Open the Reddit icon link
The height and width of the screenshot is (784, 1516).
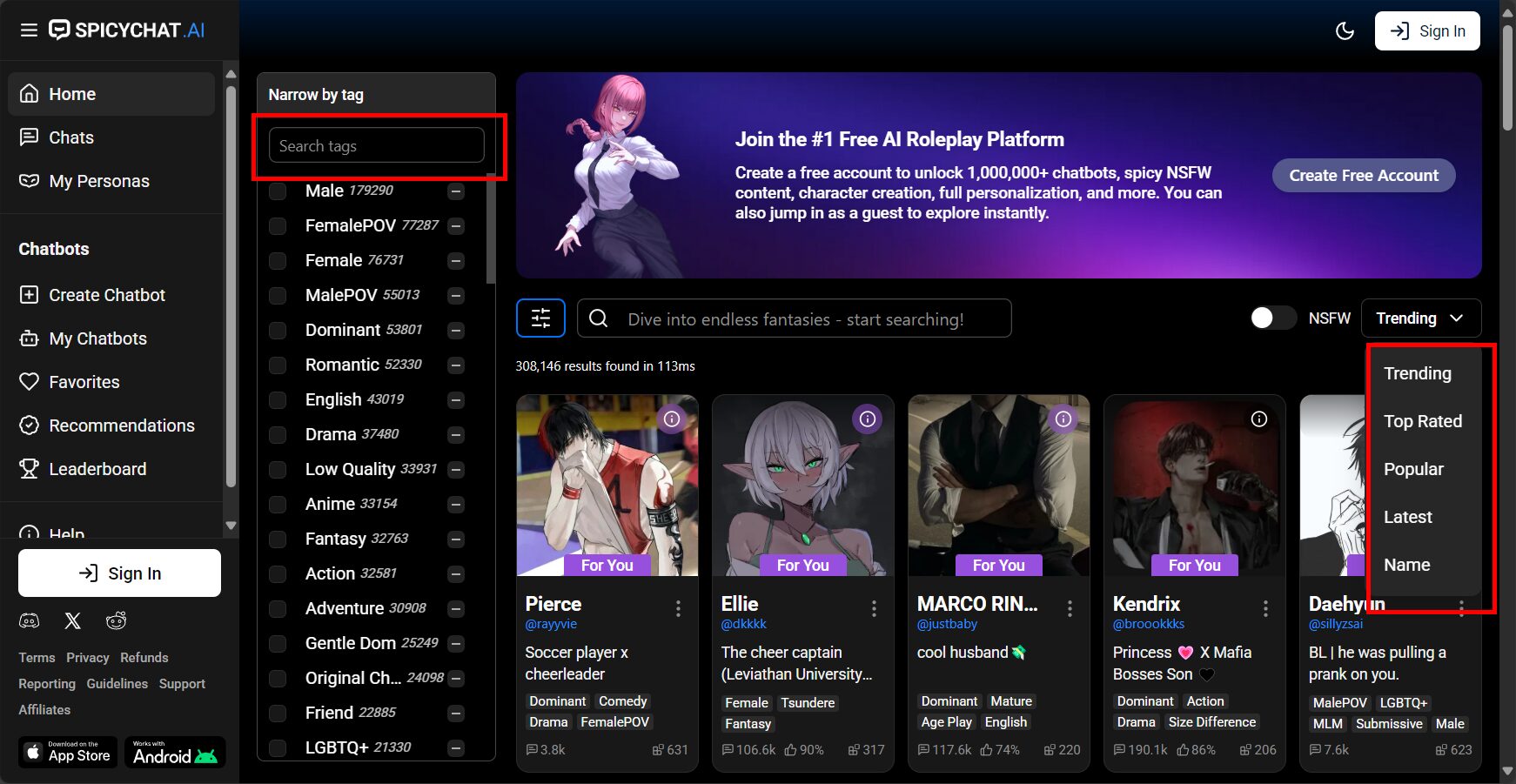(x=116, y=620)
